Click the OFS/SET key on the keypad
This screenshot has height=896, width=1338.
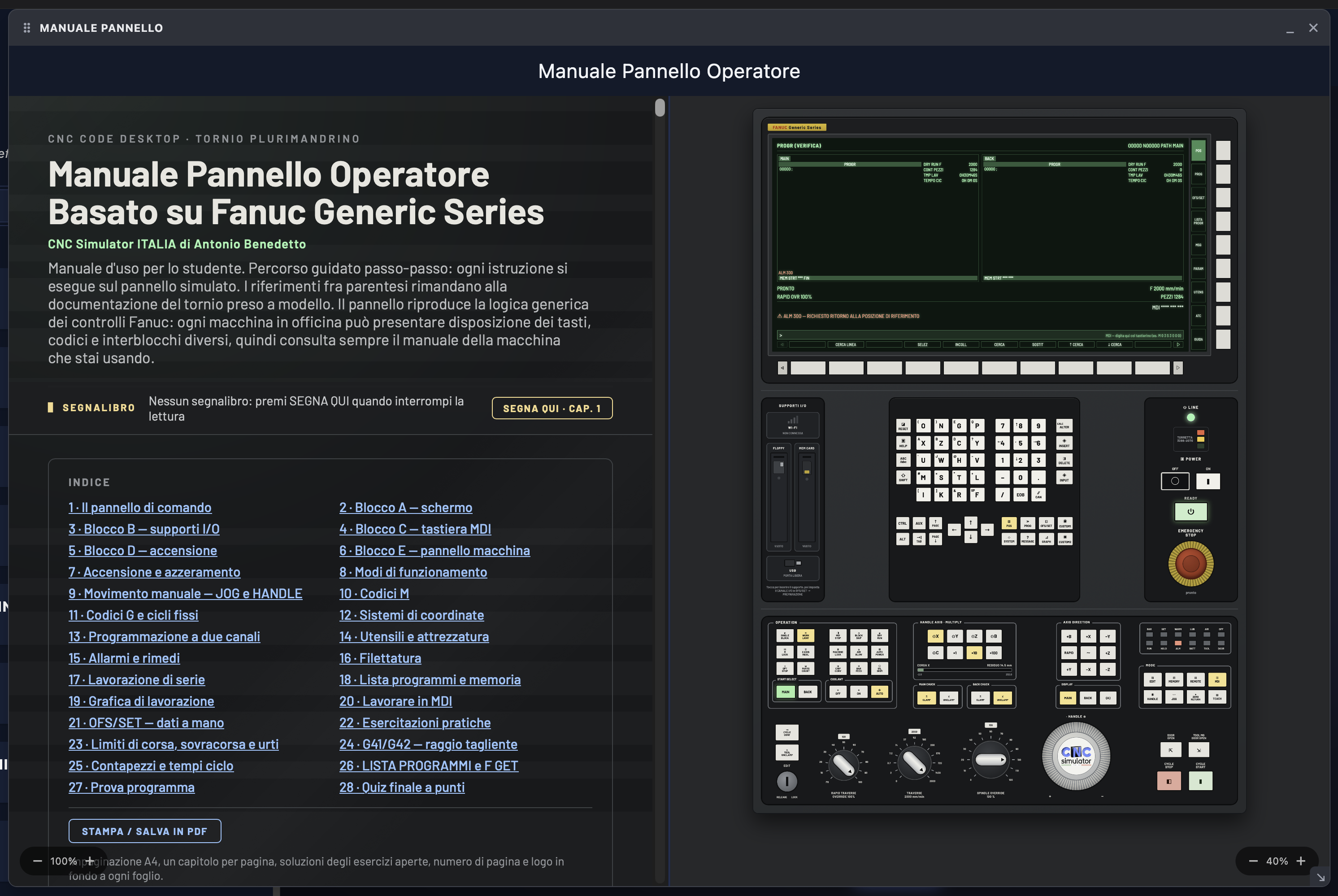click(x=1046, y=523)
